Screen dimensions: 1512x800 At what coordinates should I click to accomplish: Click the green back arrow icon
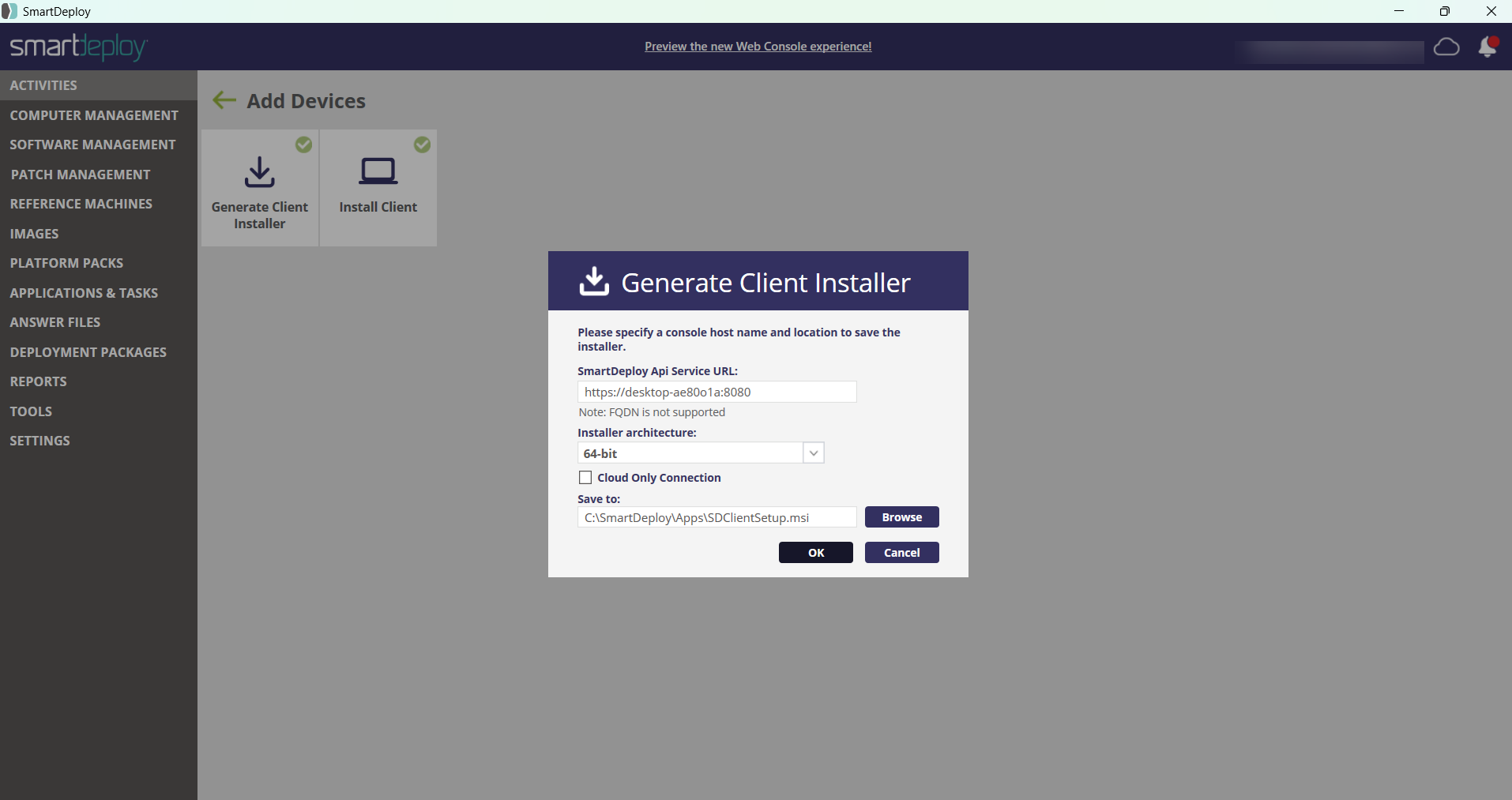tap(224, 100)
